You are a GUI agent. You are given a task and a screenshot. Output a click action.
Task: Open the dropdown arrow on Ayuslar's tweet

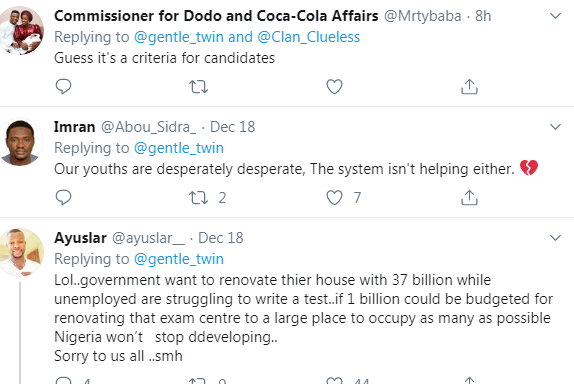pos(555,238)
